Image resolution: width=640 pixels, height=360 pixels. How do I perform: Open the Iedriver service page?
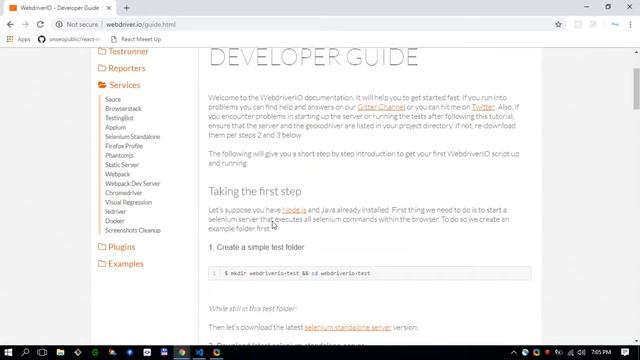[x=116, y=212]
